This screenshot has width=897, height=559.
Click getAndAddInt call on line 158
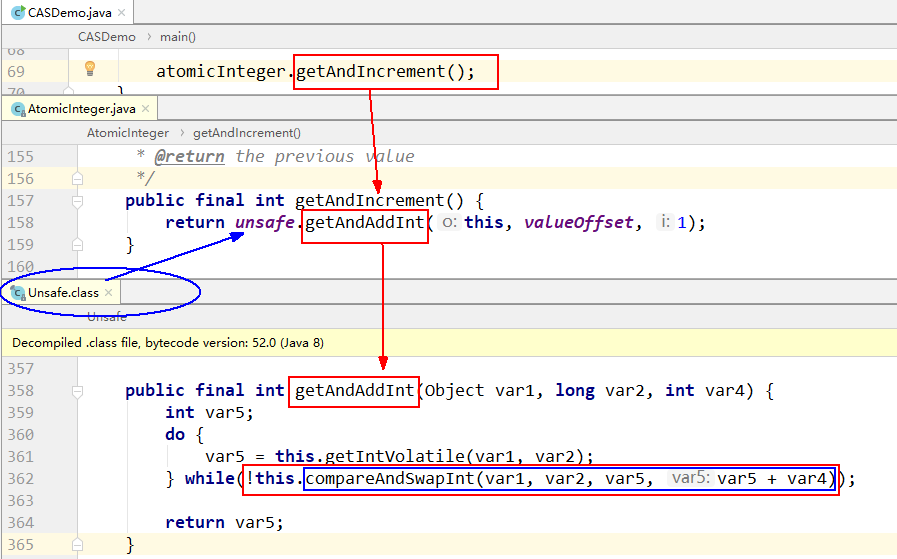tap(364, 223)
